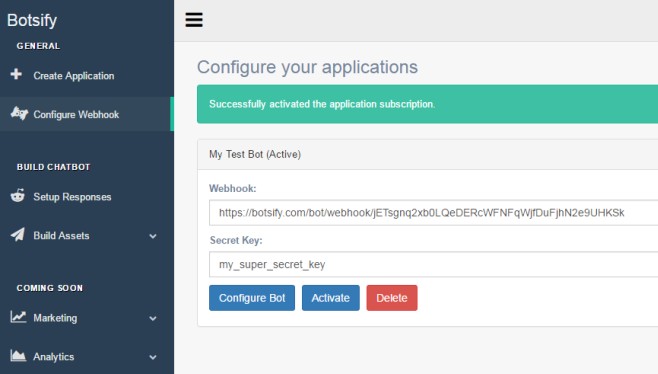The image size is (658, 374).
Task: Click the Webhook: field label
Action: tap(232, 188)
